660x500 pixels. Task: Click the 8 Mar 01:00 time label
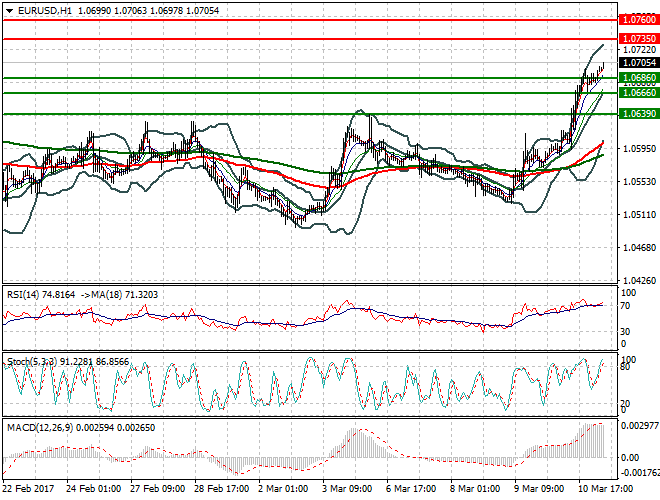(475, 489)
